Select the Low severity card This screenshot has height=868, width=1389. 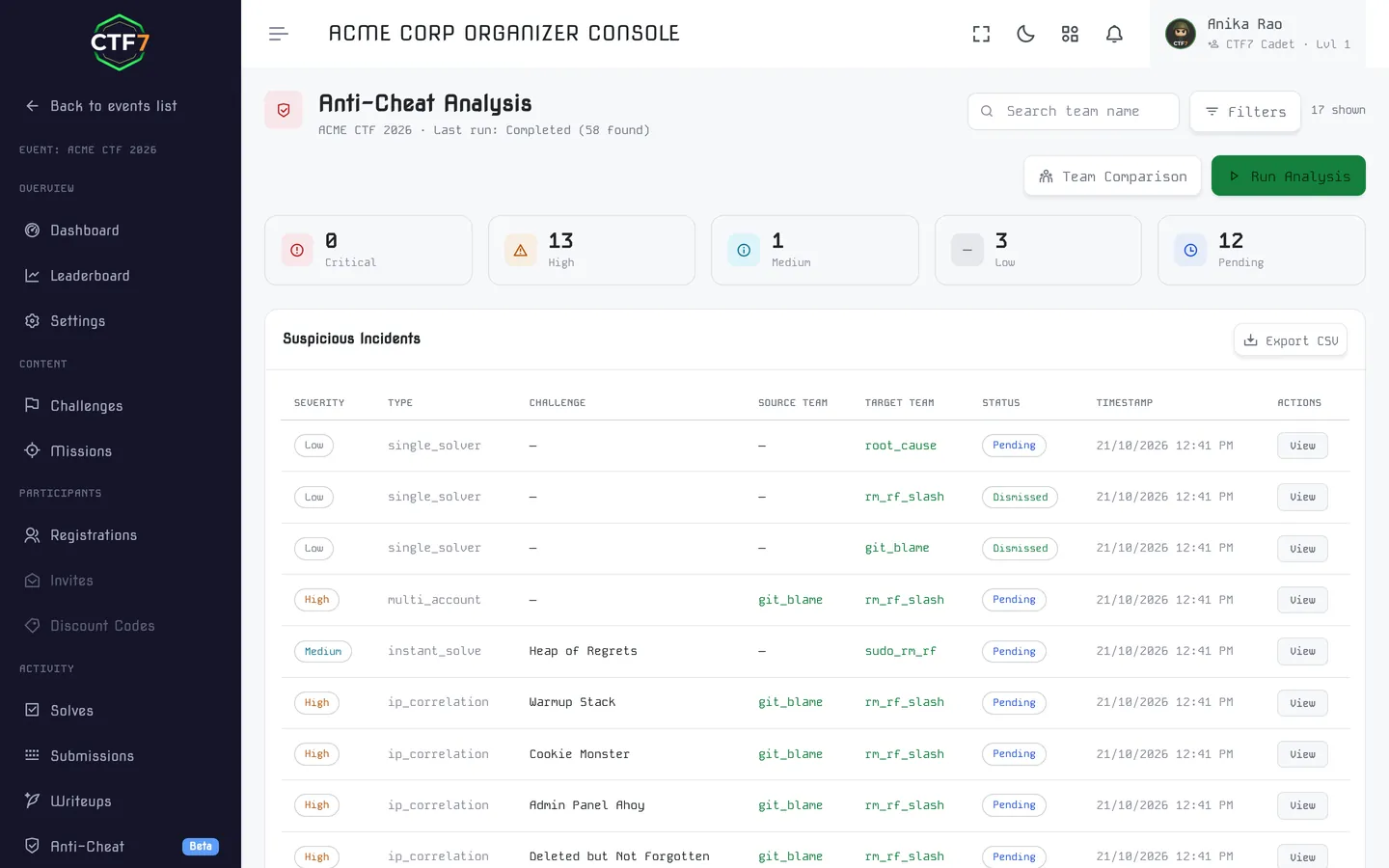1038,250
